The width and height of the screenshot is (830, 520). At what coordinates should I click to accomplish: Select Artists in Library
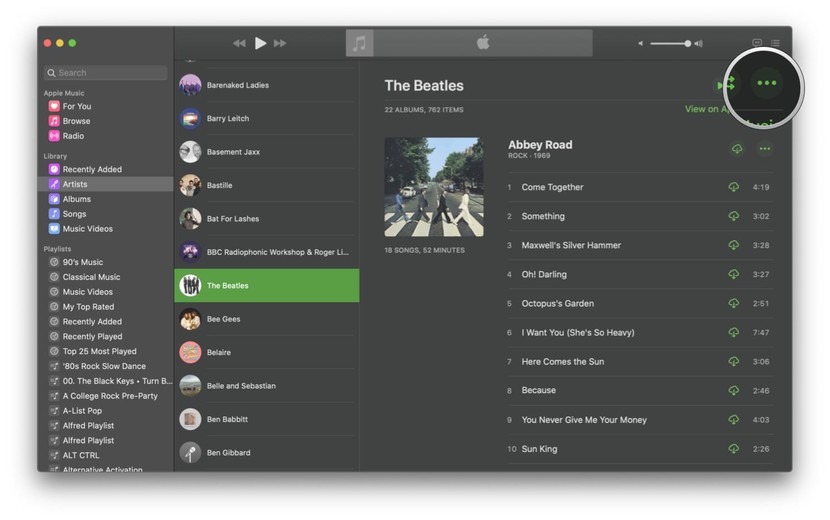coord(105,184)
